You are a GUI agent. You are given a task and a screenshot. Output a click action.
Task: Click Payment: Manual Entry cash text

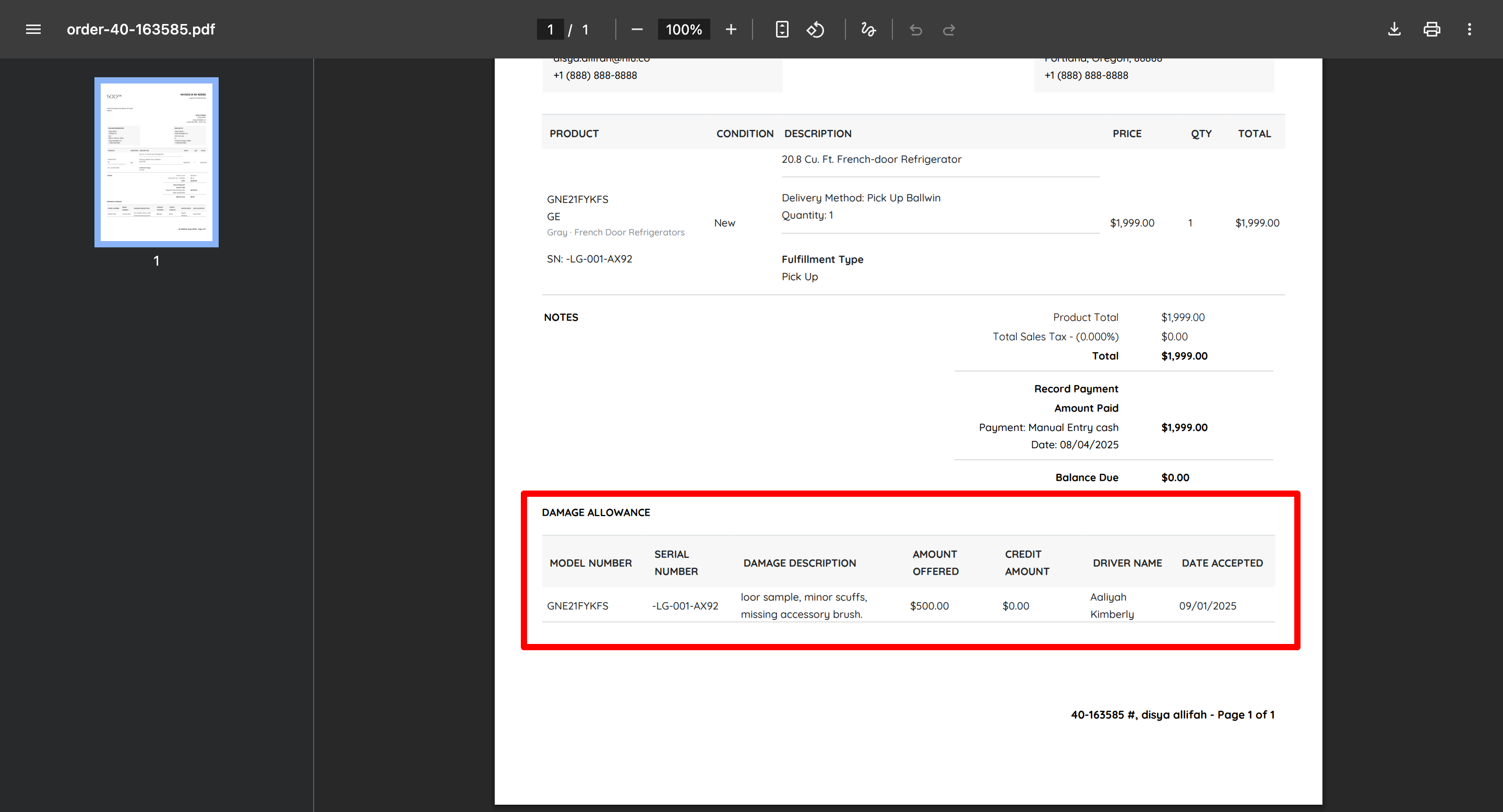point(1048,427)
